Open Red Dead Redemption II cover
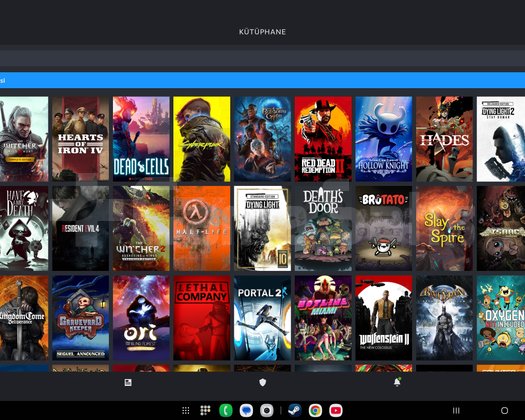Image resolution: width=525 pixels, height=420 pixels. [323, 139]
